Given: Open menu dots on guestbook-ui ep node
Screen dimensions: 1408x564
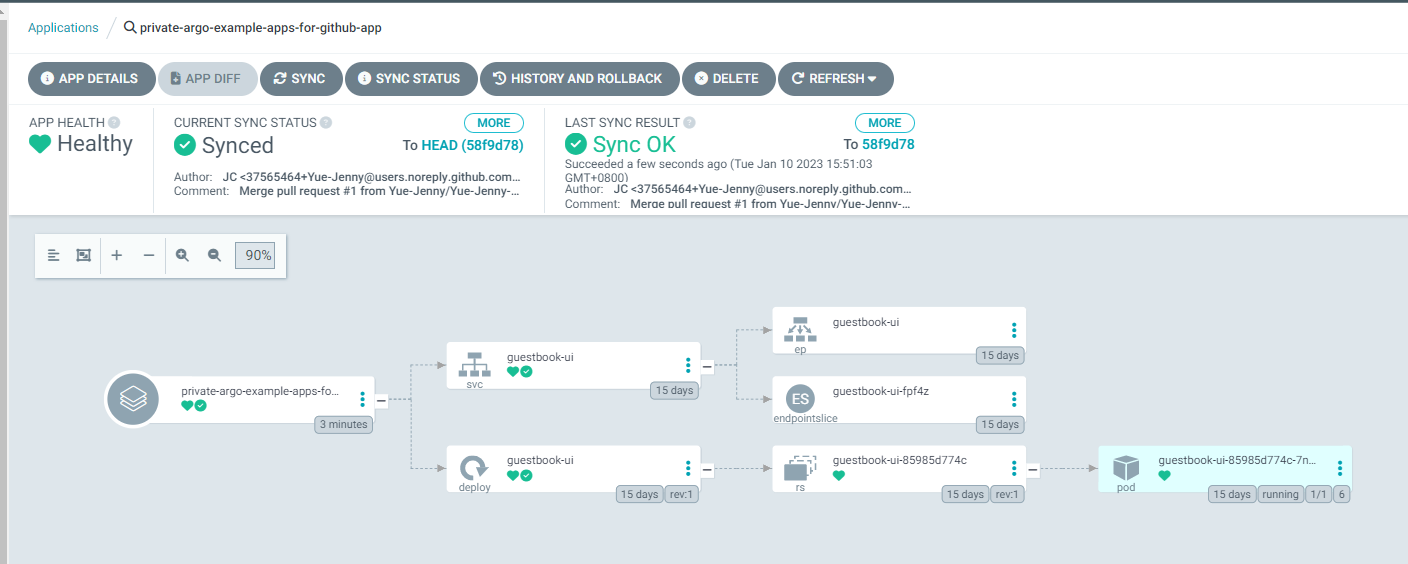Looking at the screenshot, I should tap(1014, 330).
